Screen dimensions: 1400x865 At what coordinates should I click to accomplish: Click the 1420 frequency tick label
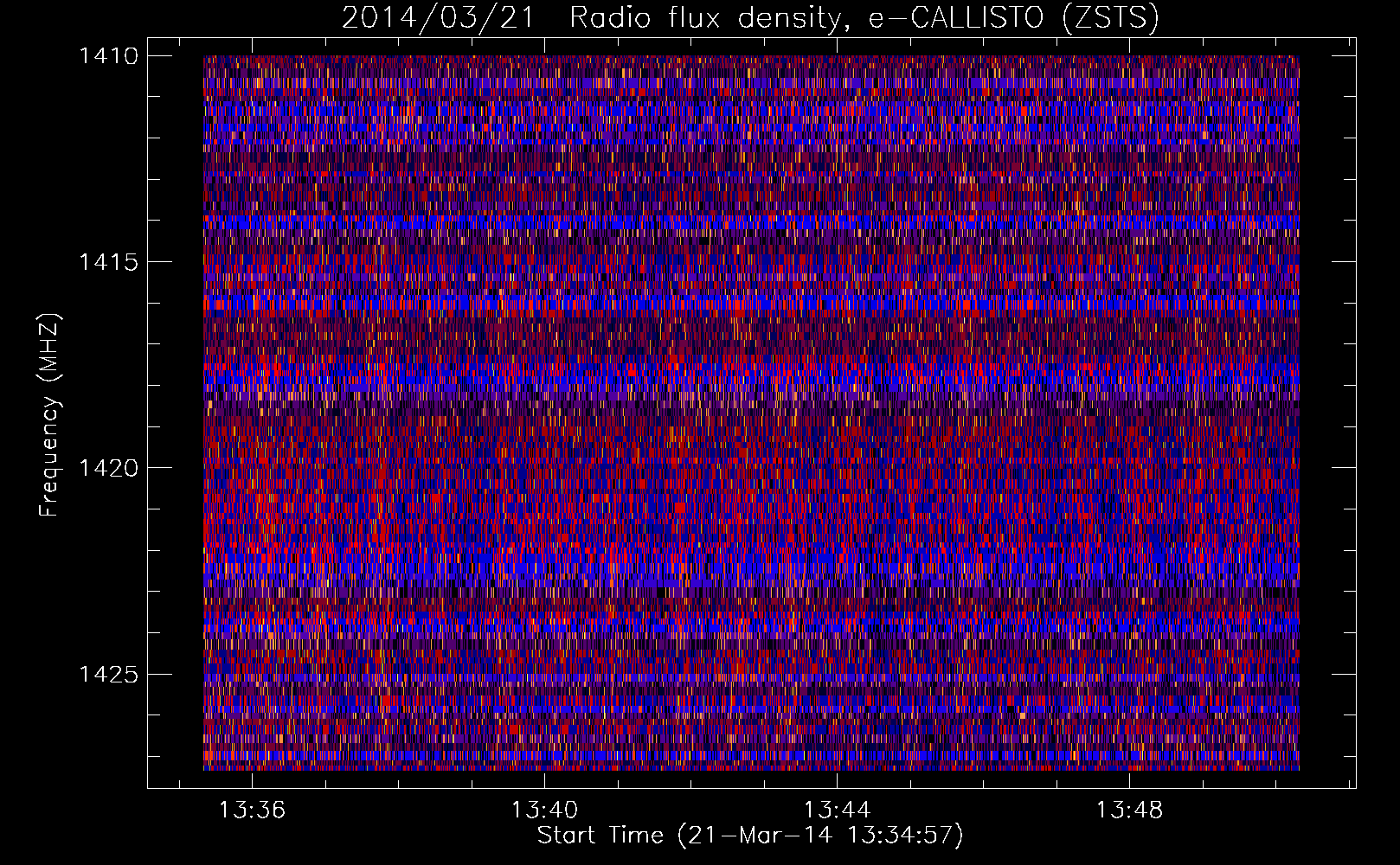[108, 468]
